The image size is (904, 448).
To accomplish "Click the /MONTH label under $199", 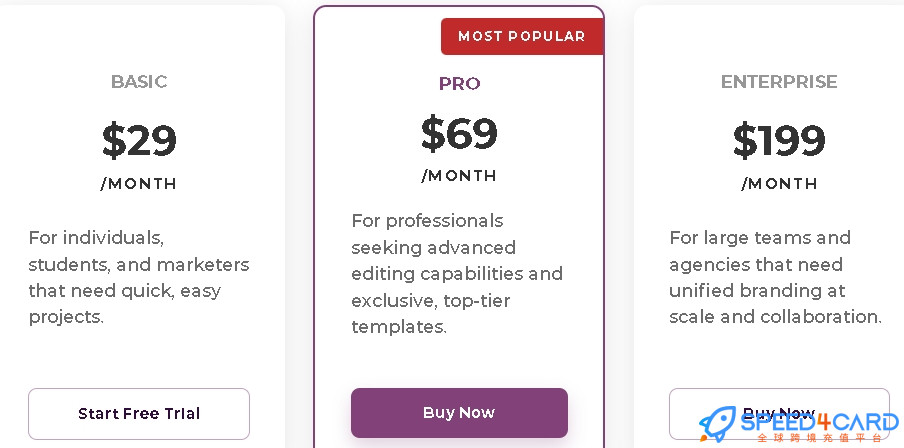I will (x=779, y=184).
